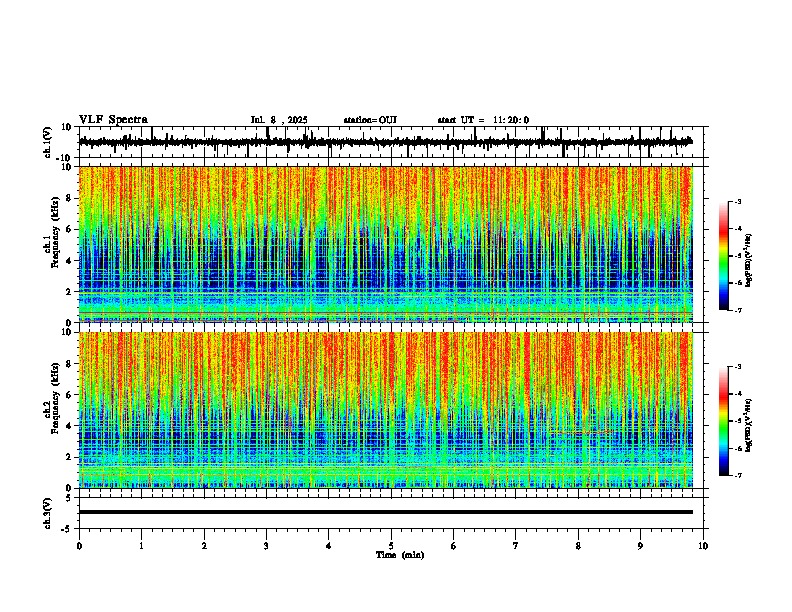Click the ch.1 spectrogram color scale bar

[x=724, y=256]
